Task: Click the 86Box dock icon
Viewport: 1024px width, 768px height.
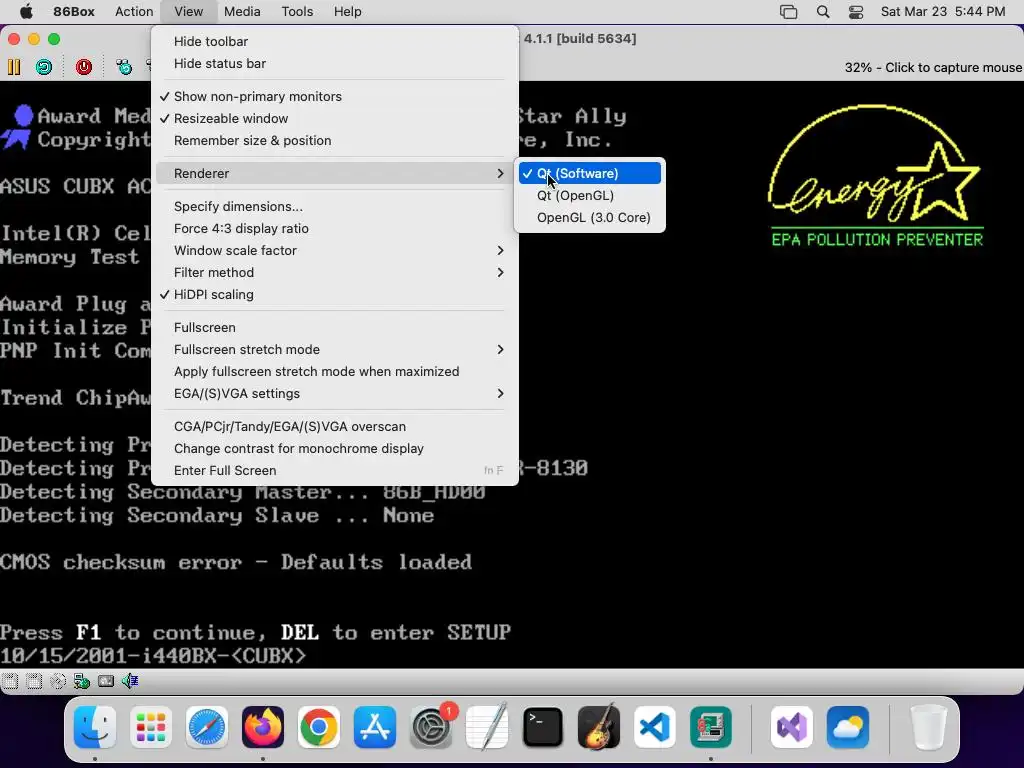Action: [711, 727]
